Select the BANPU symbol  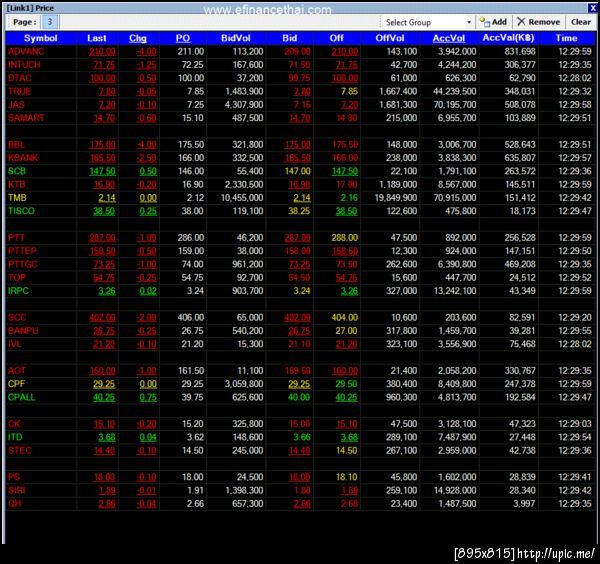point(23,331)
